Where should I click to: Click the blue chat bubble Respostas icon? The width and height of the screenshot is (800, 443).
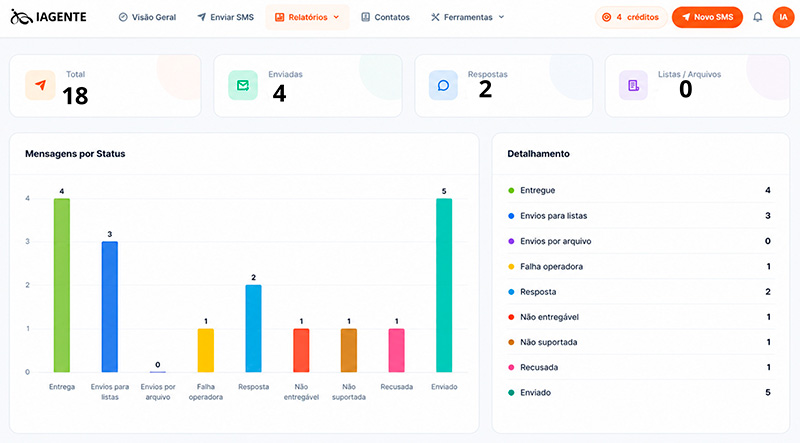click(x=443, y=85)
